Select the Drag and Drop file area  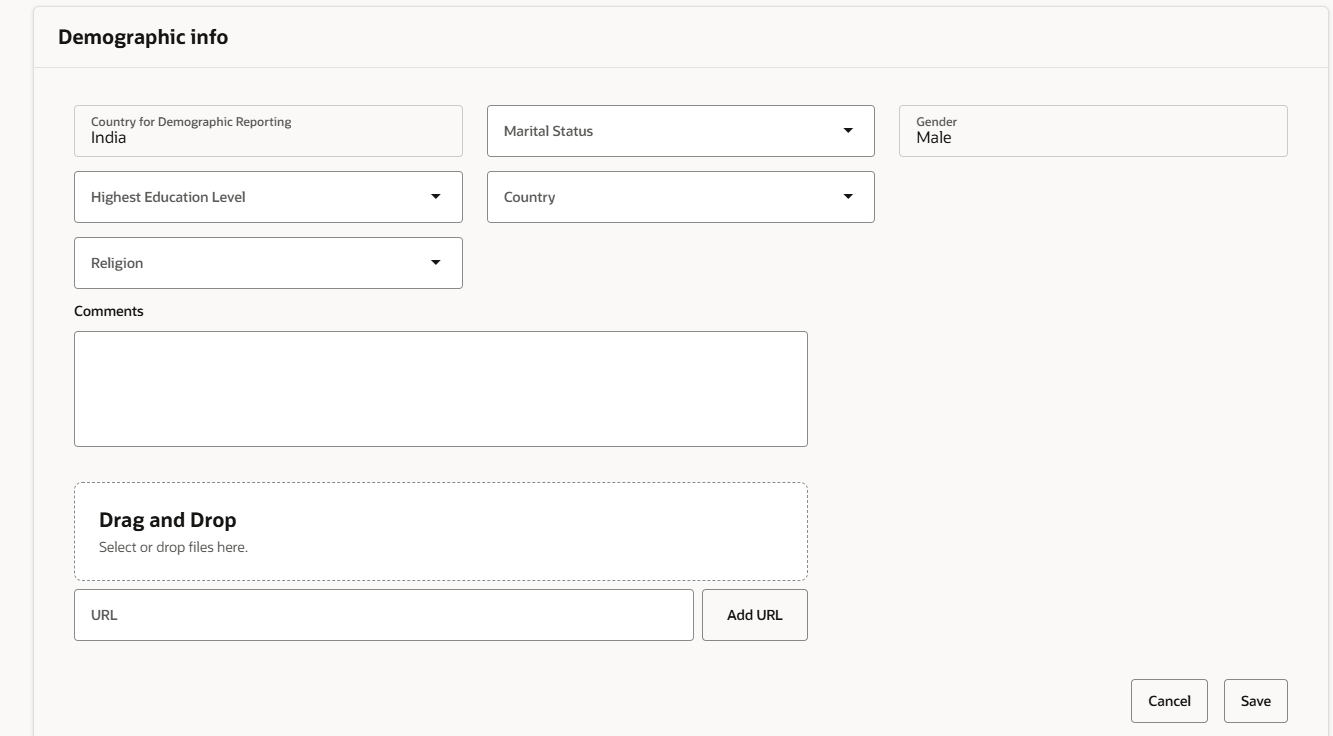coord(440,530)
